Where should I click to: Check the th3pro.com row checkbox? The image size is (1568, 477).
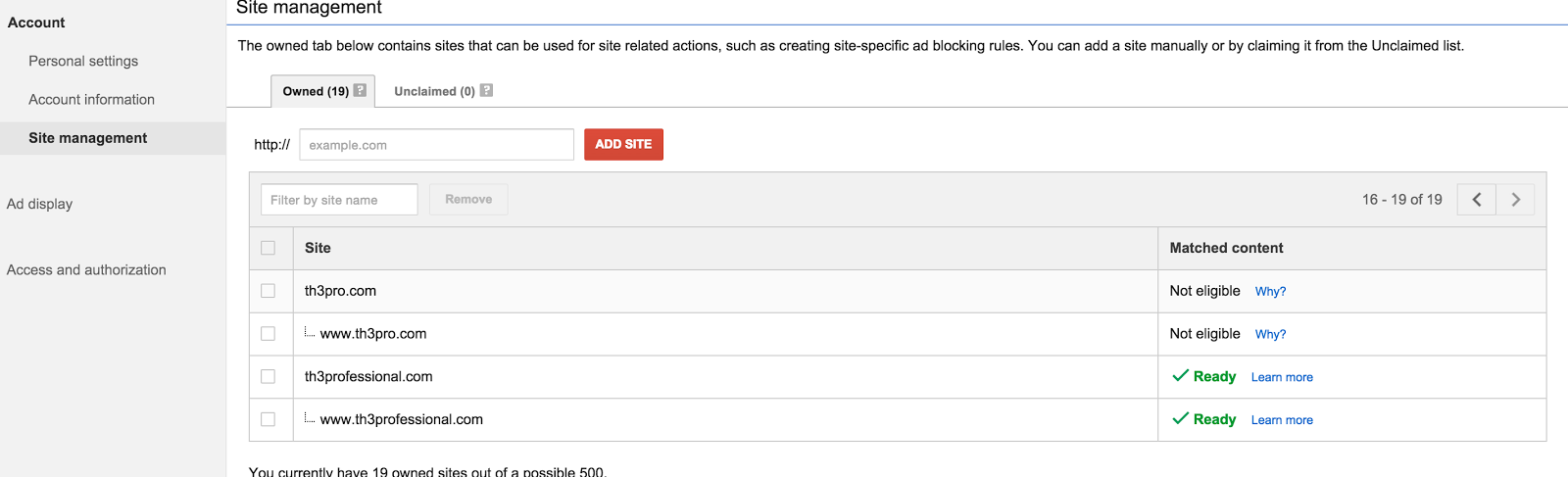(269, 291)
